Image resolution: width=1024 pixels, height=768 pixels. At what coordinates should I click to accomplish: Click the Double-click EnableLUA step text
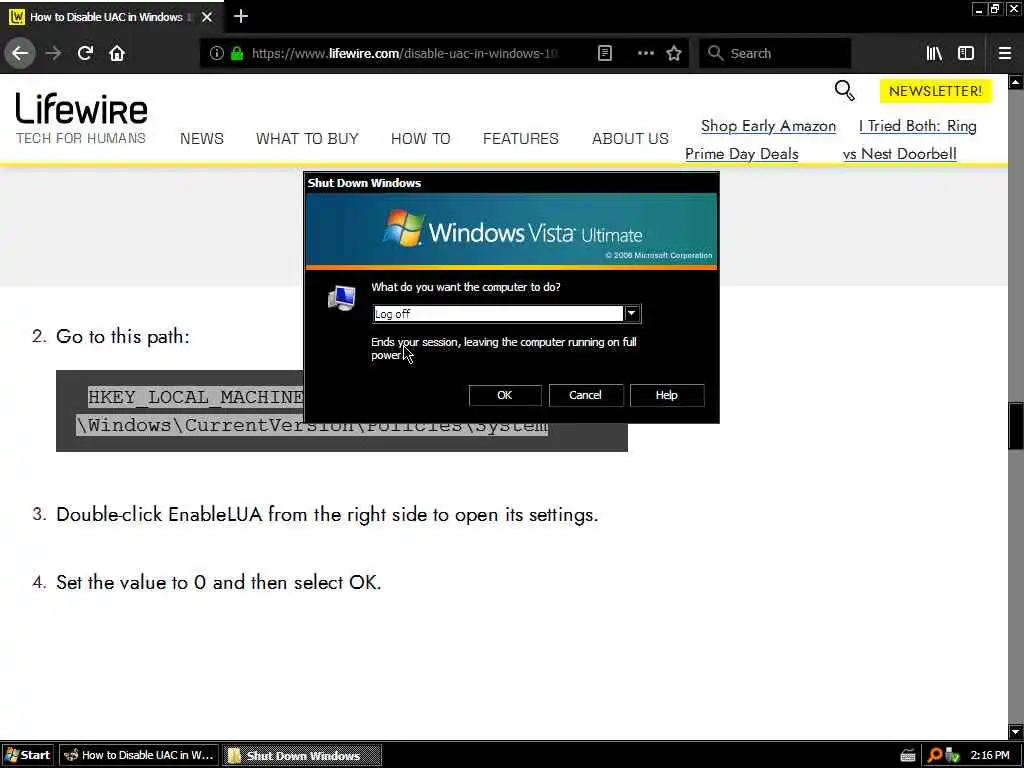click(x=327, y=515)
